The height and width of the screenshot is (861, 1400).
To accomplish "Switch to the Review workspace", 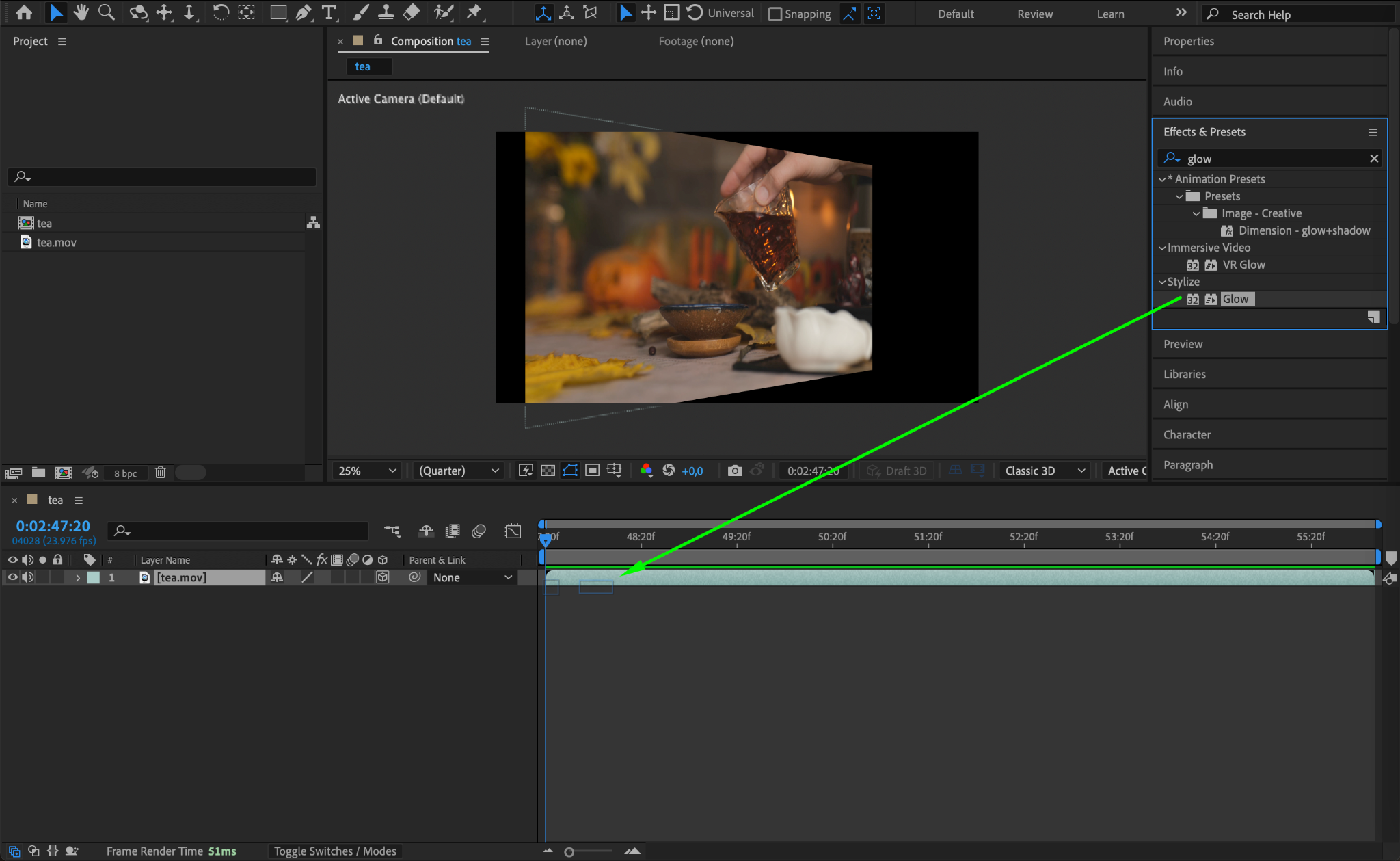I will click(1034, 14).
